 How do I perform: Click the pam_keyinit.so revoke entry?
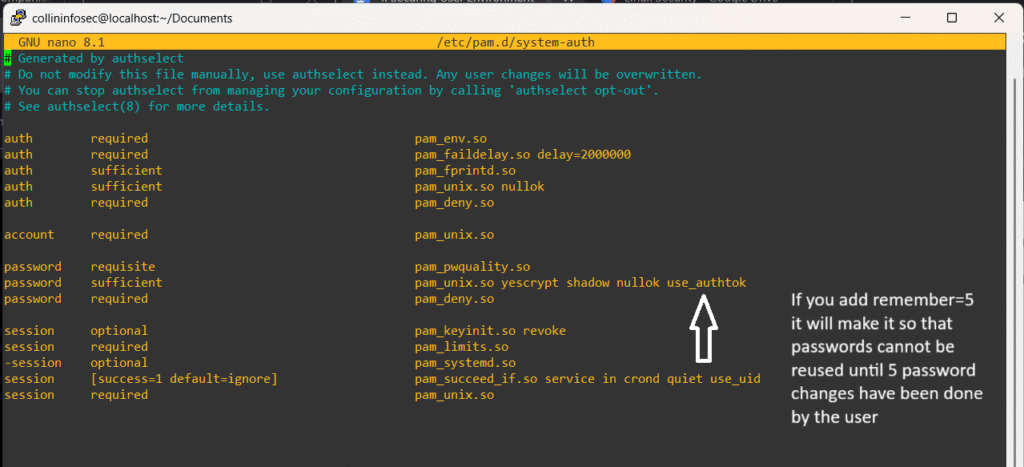[490, 331]
